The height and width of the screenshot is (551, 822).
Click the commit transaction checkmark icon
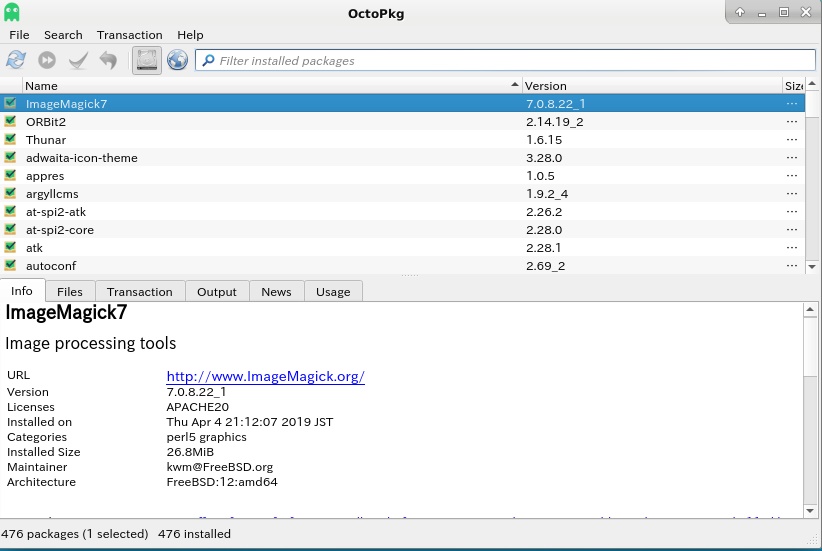(x=78, y=60)
